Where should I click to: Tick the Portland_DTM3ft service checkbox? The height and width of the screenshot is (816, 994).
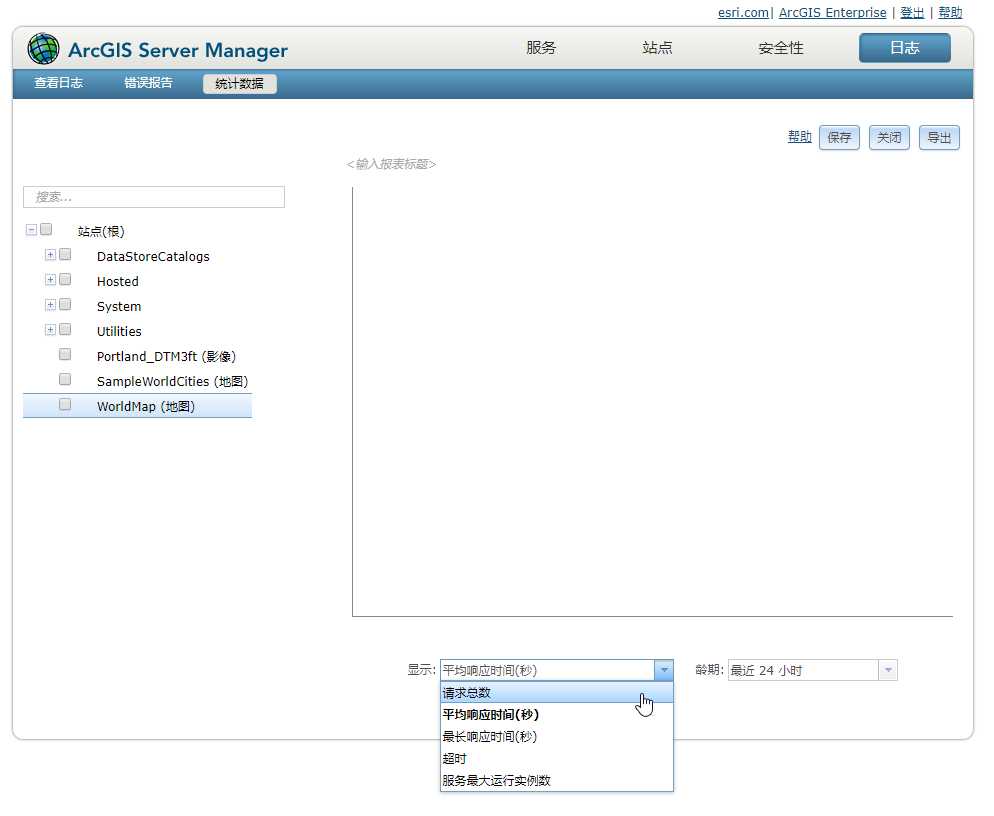(65, 354)
